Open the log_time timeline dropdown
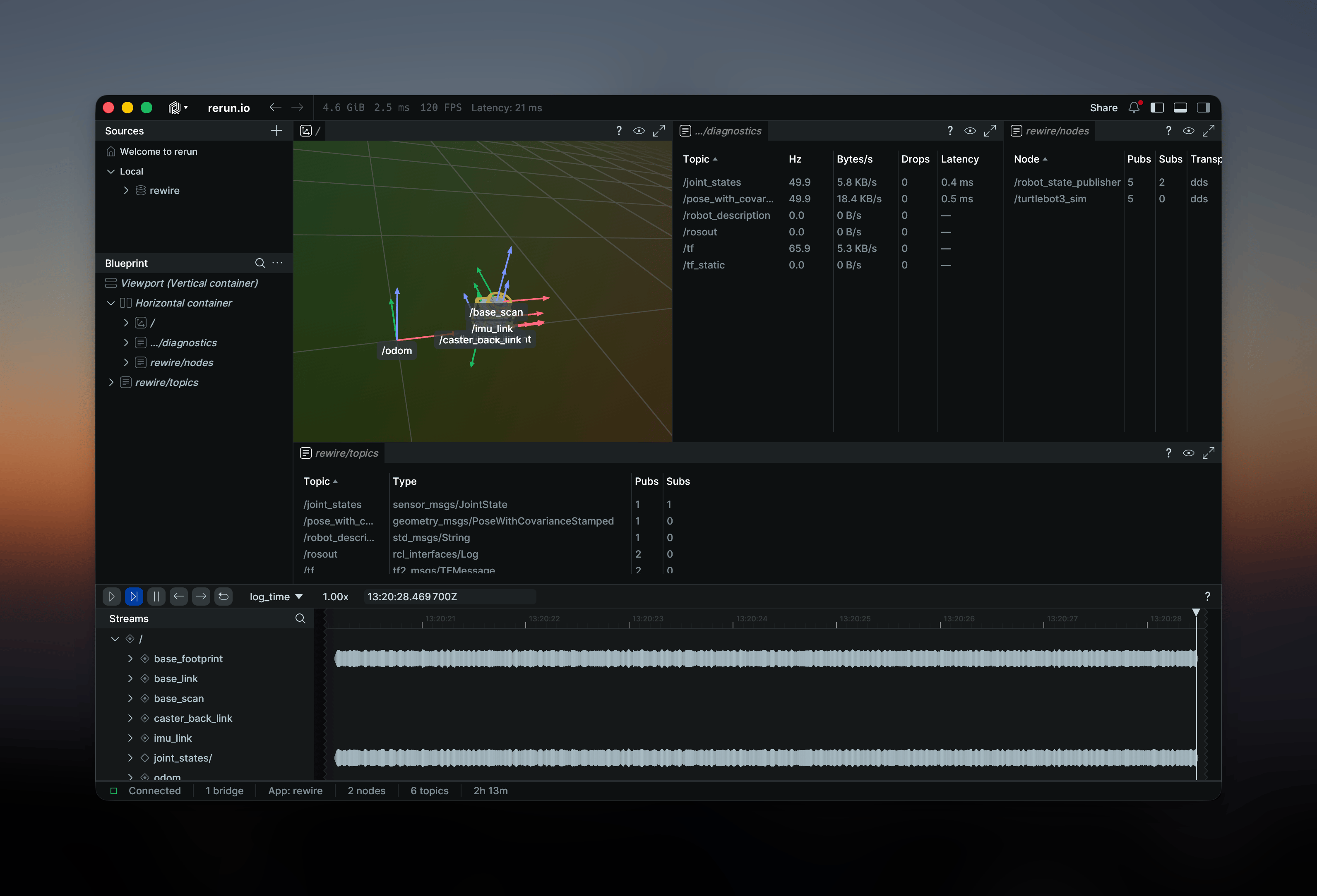The height and width of the screenshot is (896, 1317). click(276, 597)
